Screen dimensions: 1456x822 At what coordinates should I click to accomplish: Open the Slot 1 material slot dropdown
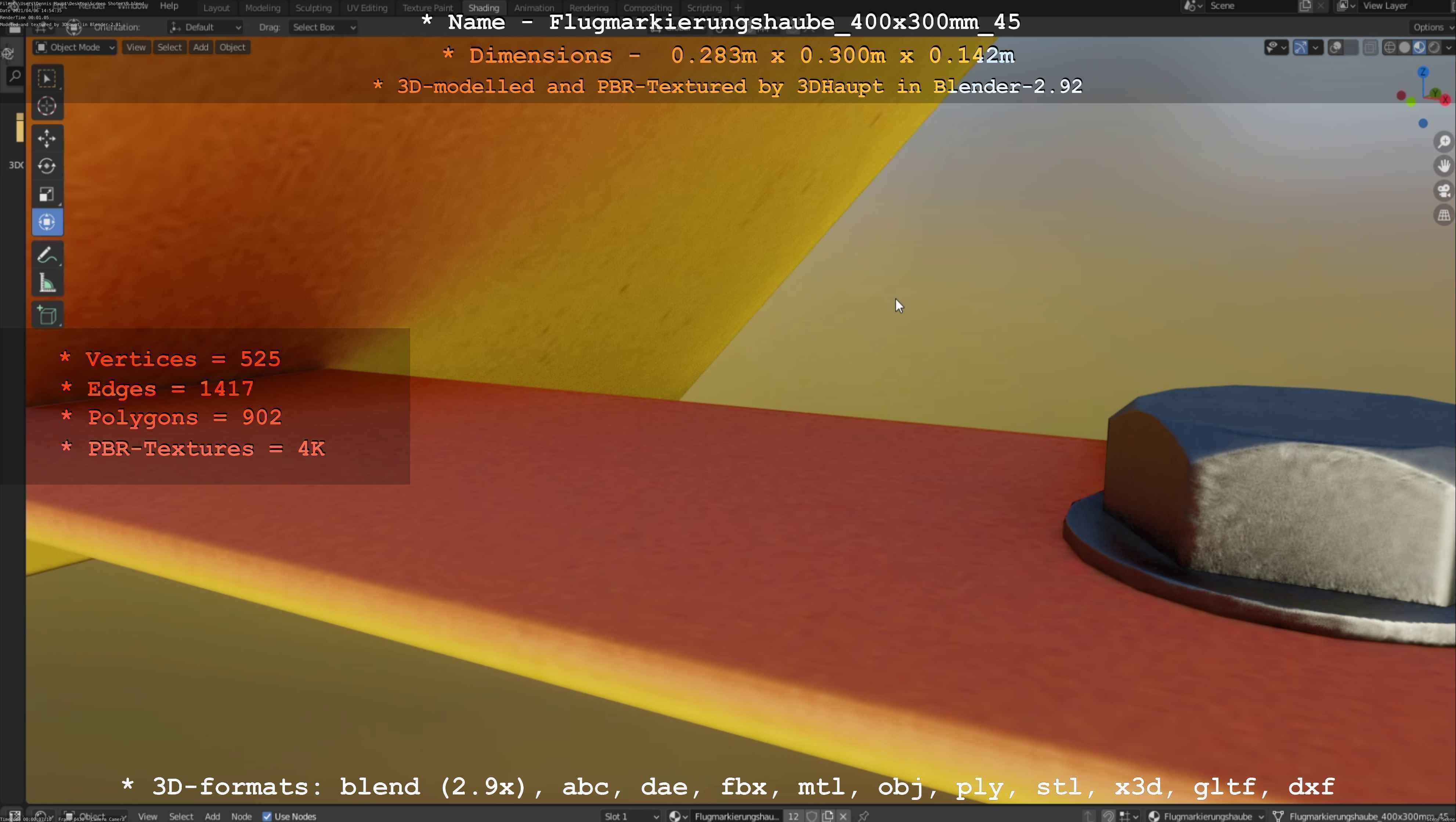[631, 816]
